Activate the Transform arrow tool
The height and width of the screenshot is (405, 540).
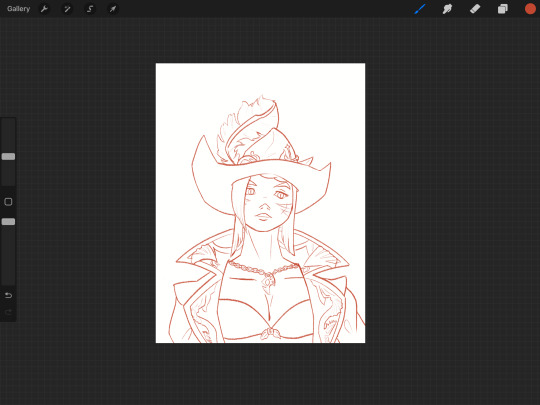(x=113, y=9)
